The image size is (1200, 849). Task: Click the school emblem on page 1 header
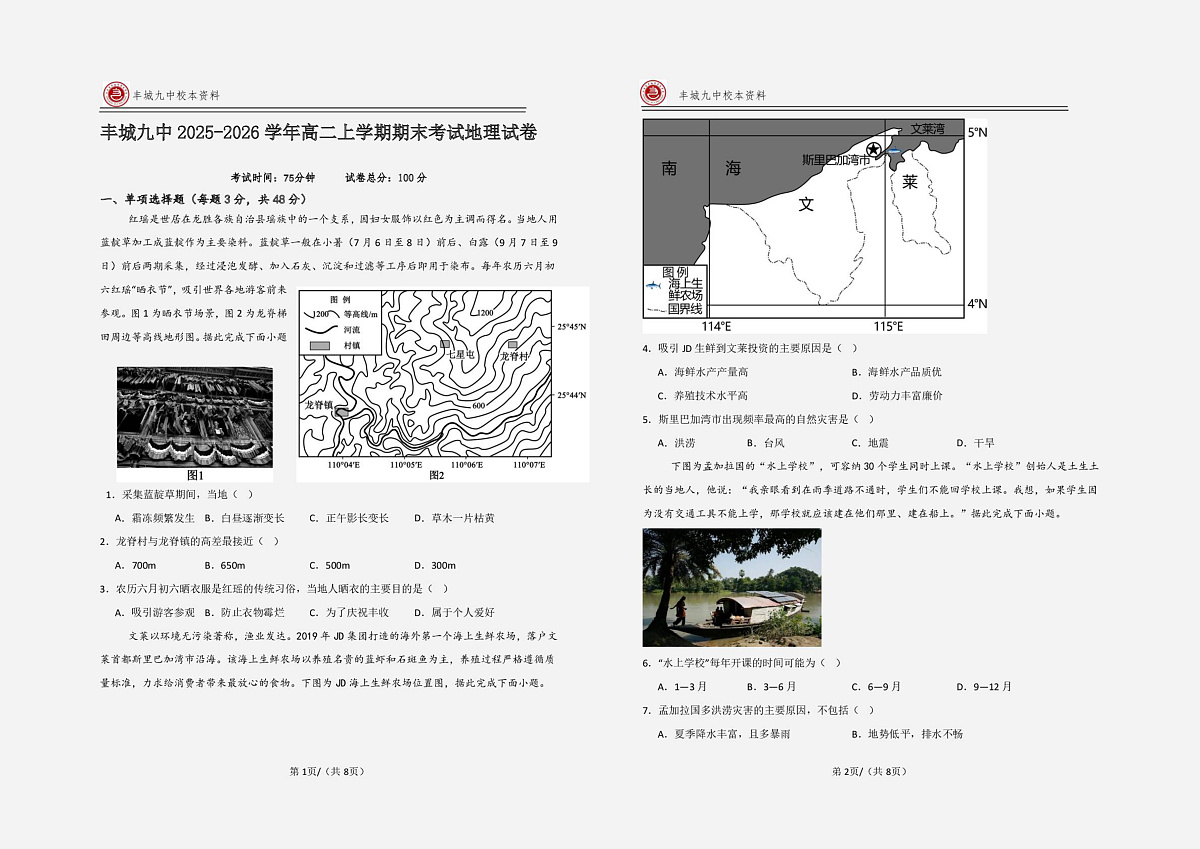coord(116,95)
